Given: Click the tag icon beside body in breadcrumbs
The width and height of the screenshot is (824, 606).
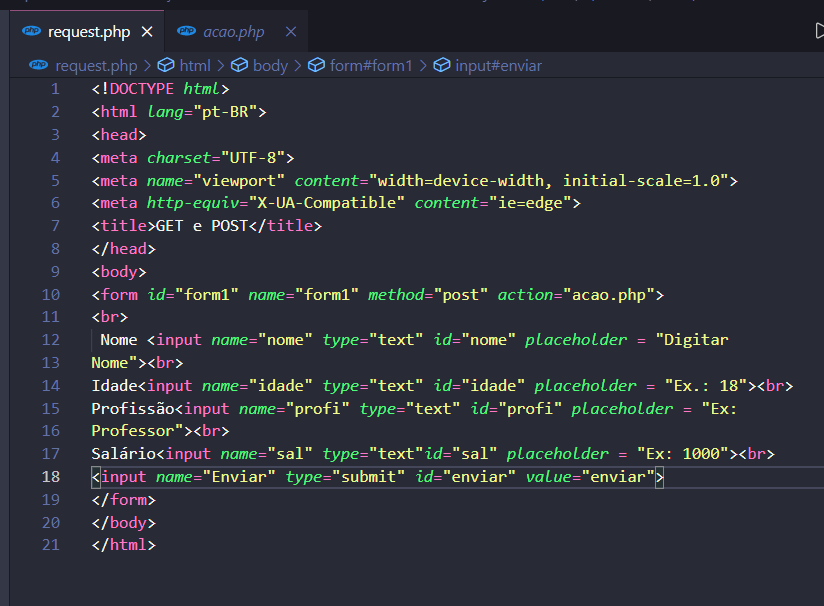Looking at the screenshot, I should [x=239, y=64].
